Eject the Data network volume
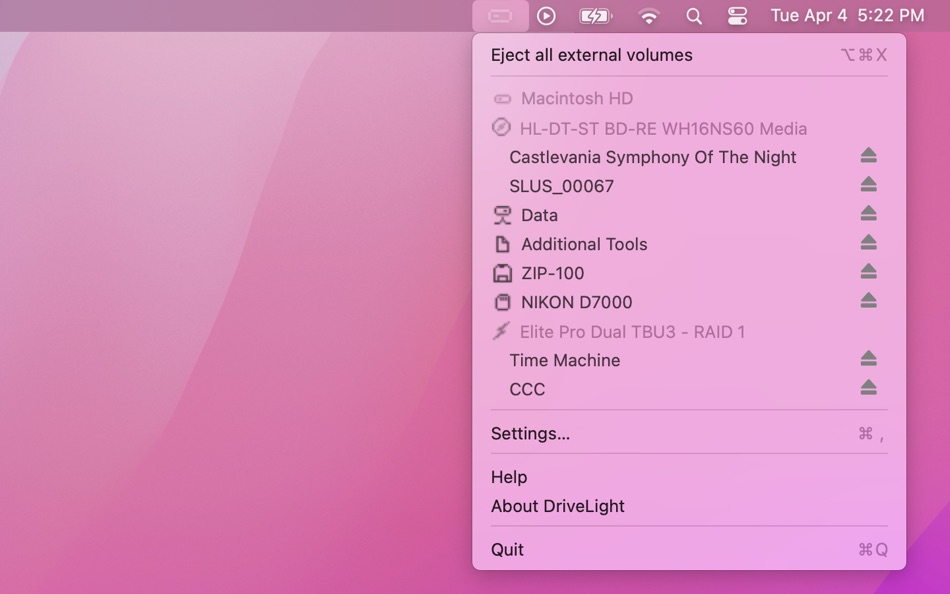 tap(868, 213)
